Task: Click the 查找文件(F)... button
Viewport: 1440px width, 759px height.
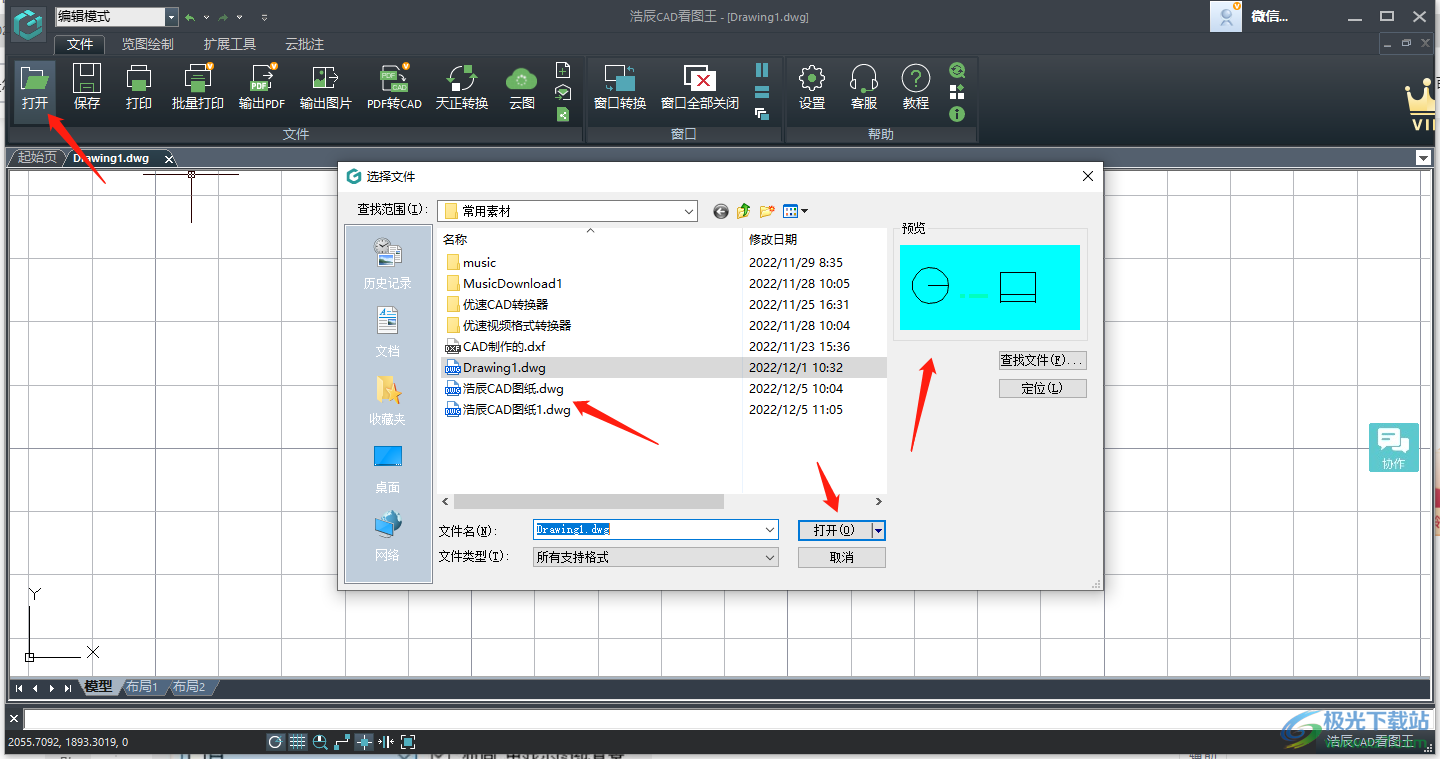Action: 1042,360
